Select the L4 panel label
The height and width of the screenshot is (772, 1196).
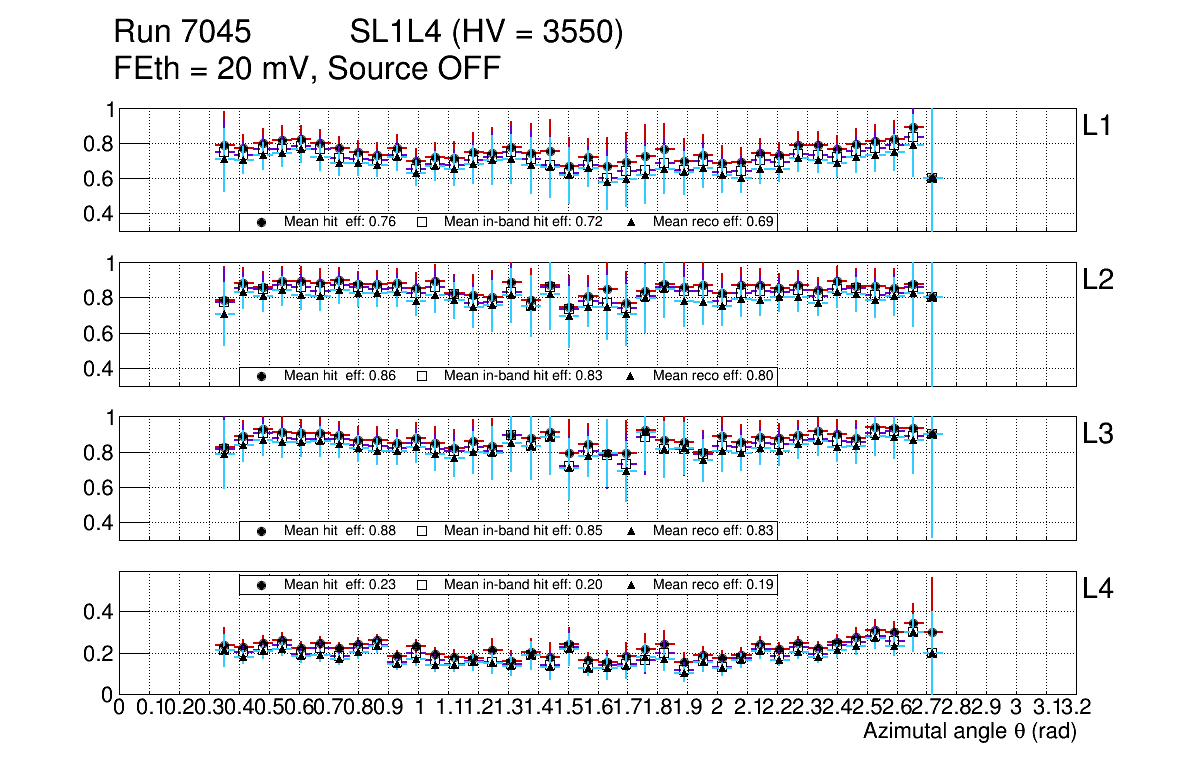[x=1099, y=589]
